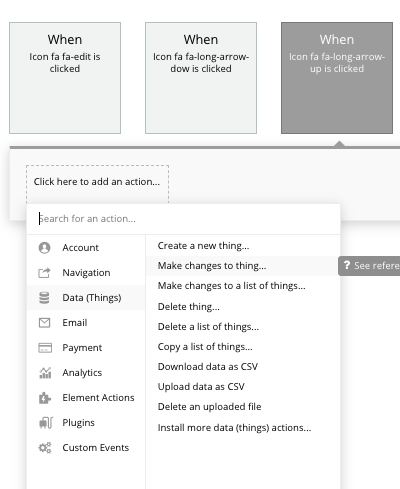This screenshot has width=400, height=489.
Task: Select the fa-long-arrow-dow clicked event box
Action: click(201, 78)
